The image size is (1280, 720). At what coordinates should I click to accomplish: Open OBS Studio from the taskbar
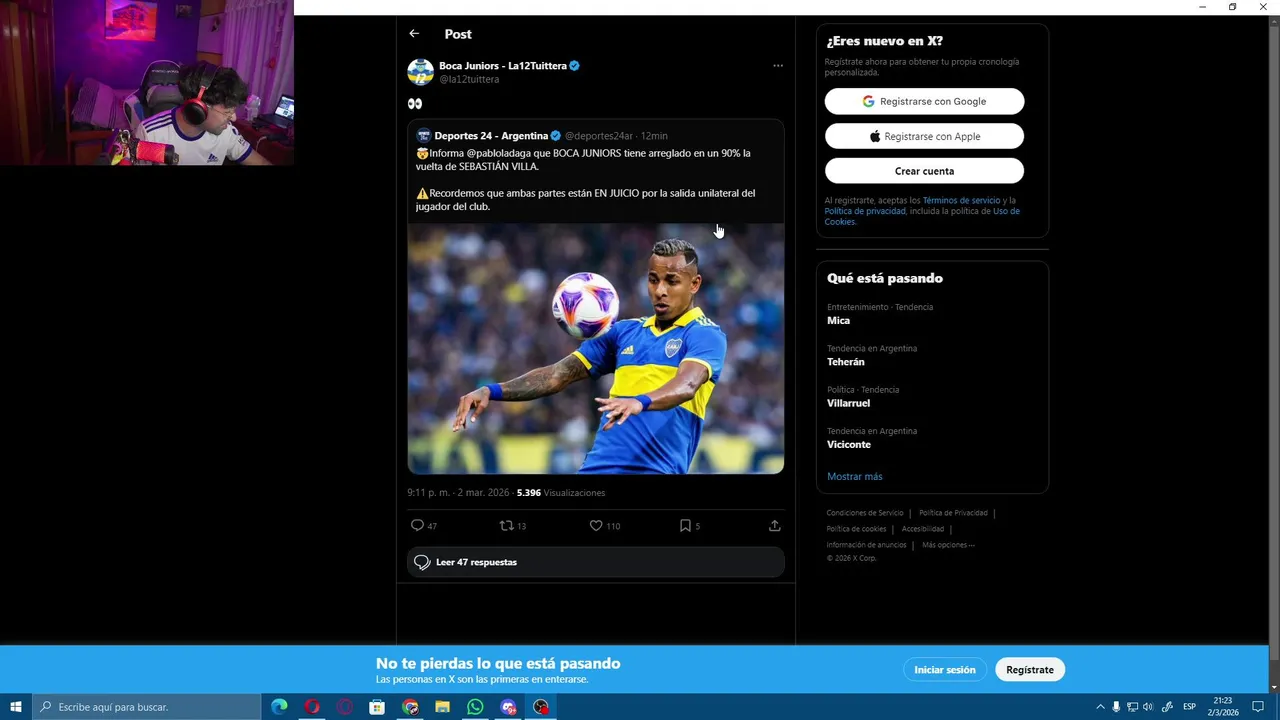tap(541, 707)
